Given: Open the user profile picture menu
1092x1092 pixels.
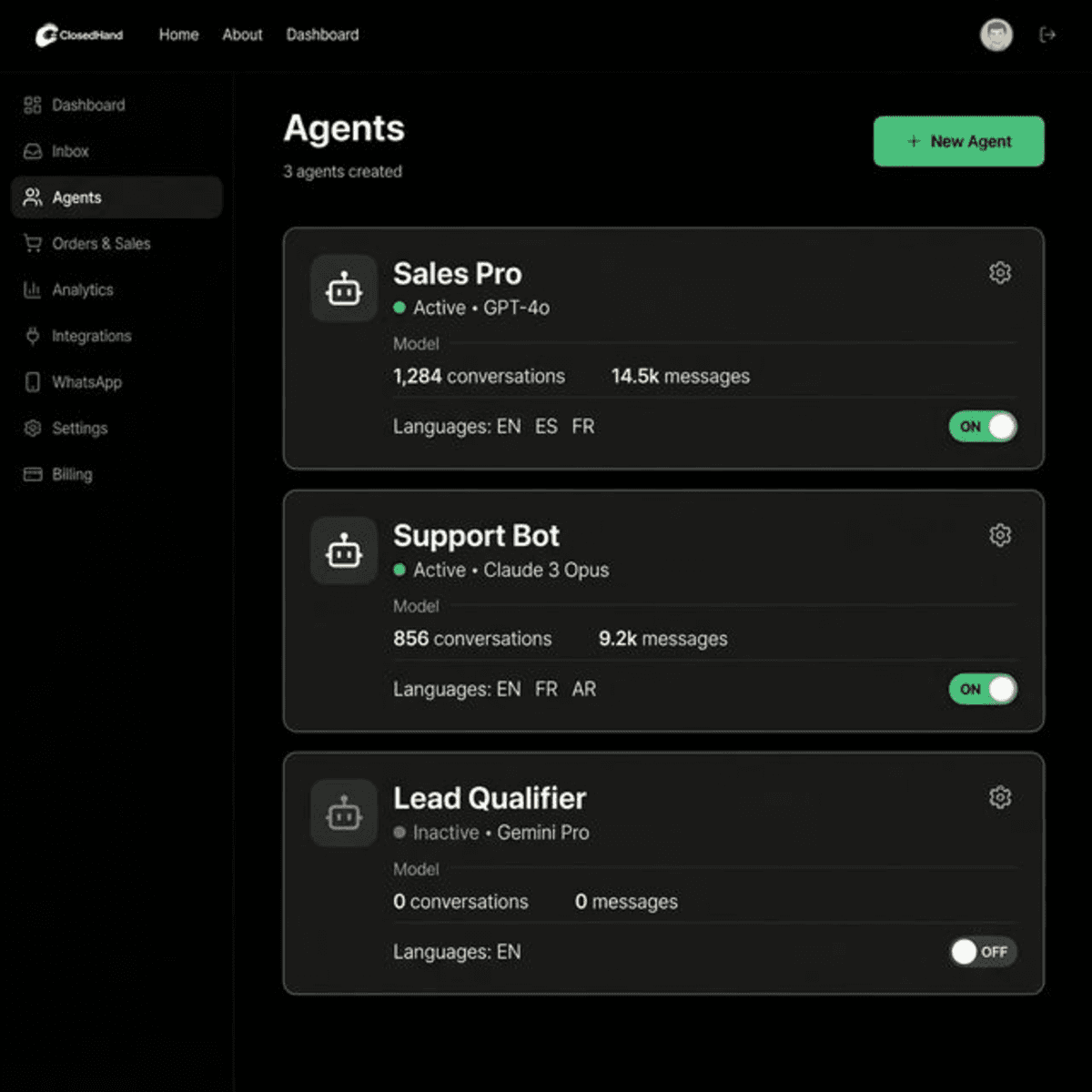Looking at the screenshot, I should point(996,35).
